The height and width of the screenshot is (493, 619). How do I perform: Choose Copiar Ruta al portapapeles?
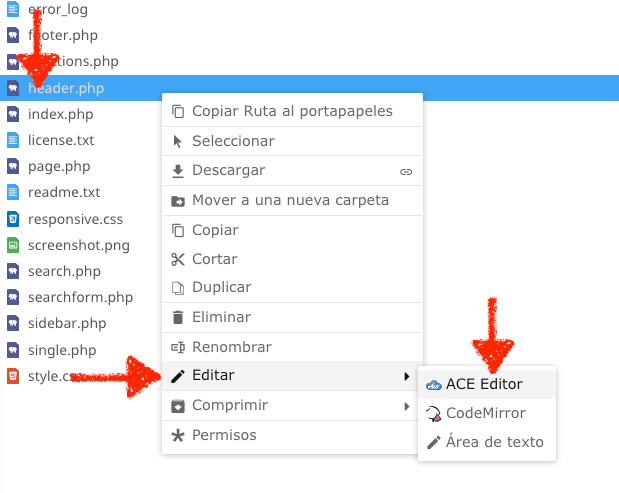click(292, 111)
